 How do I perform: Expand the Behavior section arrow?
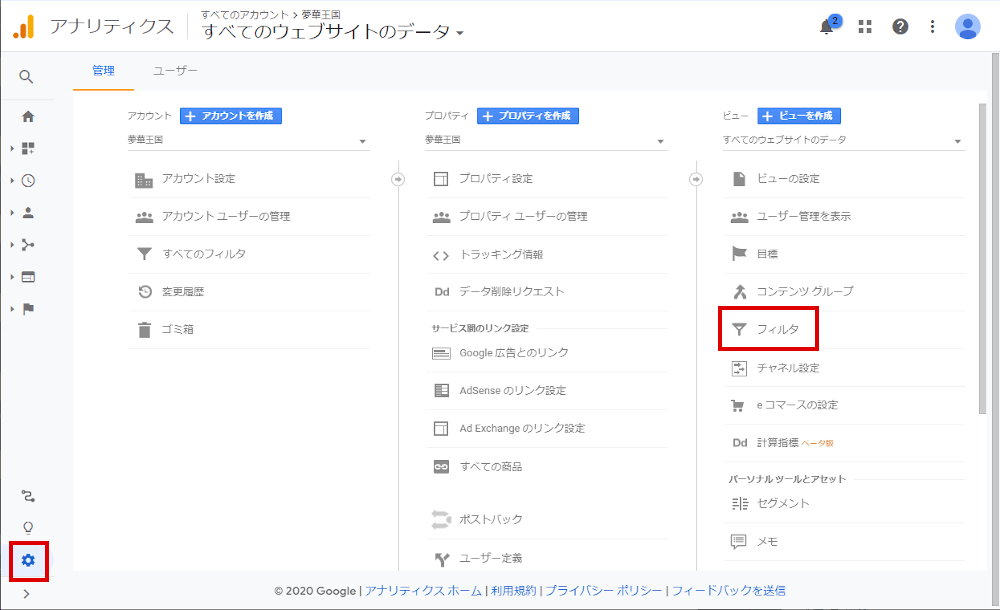pos(12,277)
